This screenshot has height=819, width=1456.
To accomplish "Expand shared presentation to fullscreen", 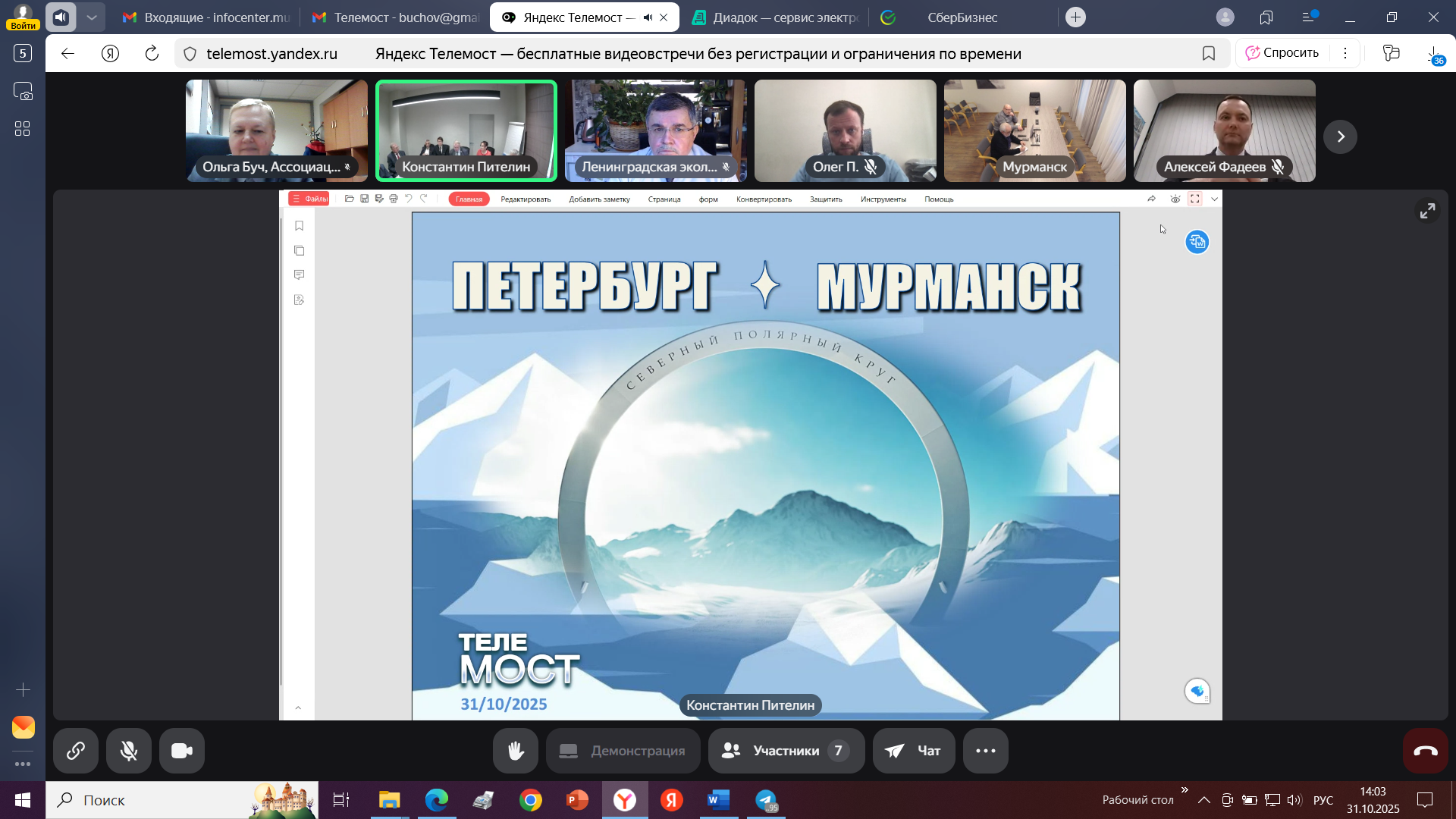I will 1427,211.
